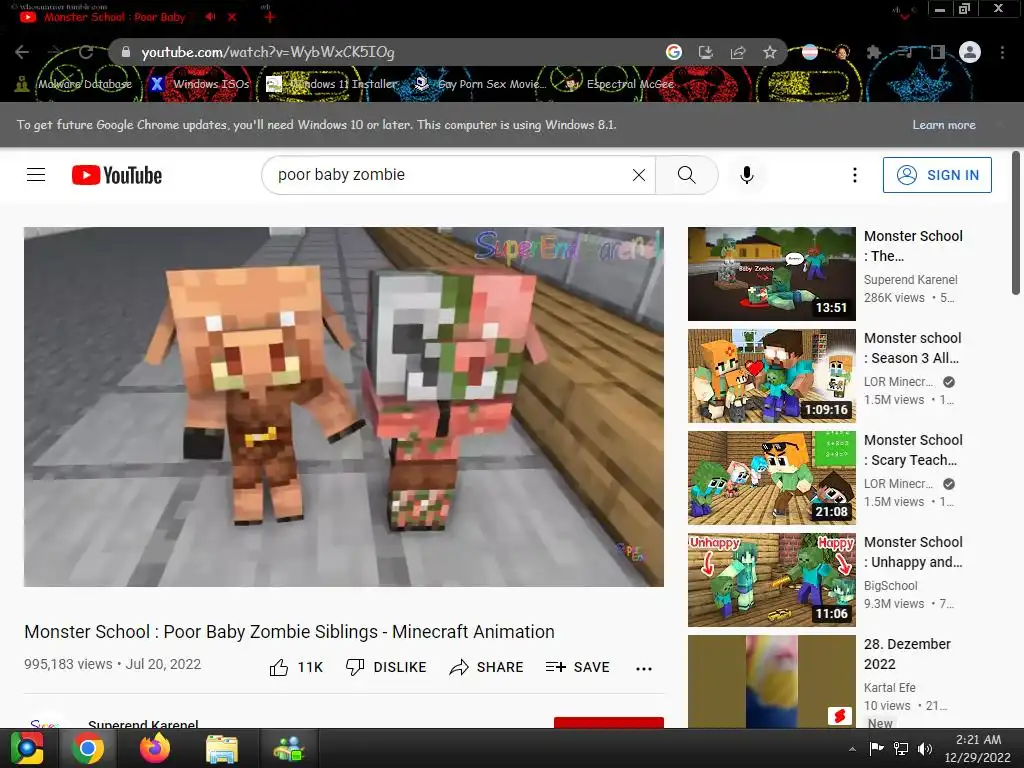The image size is (1024, 768).
Task: Install the app via address bar icon
Action: point(706,52)
